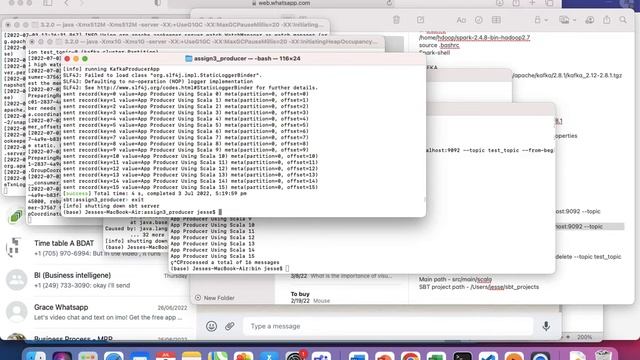Open a new Safari tab with plus
This screenshot has height=360, width=640.
pos(532,3)
